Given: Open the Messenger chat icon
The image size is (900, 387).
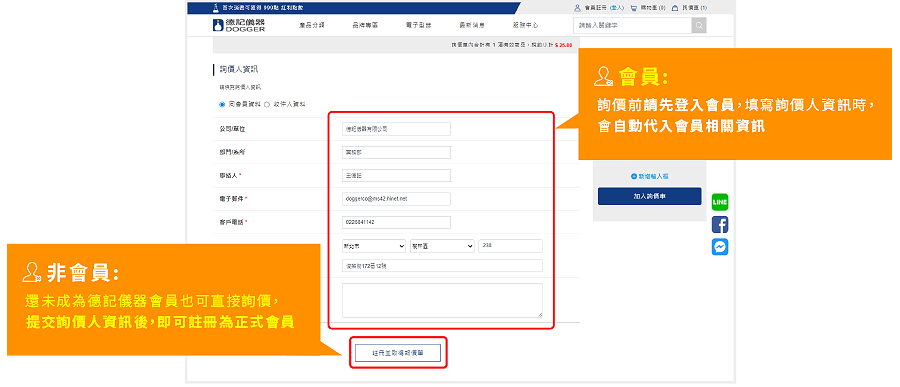Looking at the screenshot, I should (x=720, y=247).
